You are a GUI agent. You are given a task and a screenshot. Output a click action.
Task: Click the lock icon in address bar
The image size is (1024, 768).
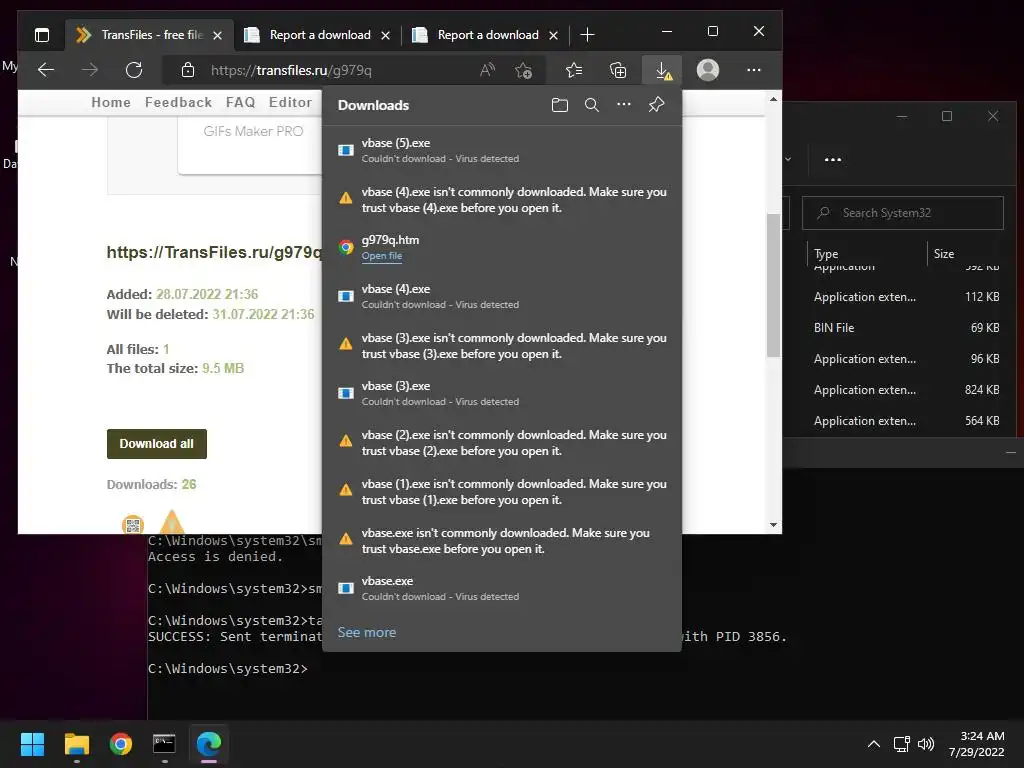click(187, 70)
